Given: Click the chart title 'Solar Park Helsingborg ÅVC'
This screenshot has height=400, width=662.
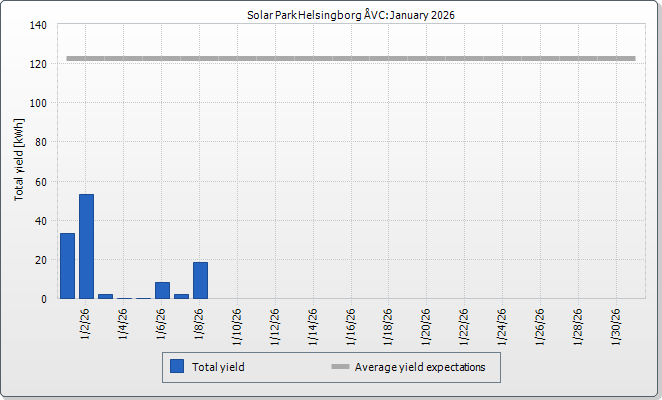Looking at the screenshot, I should (330, 15).
